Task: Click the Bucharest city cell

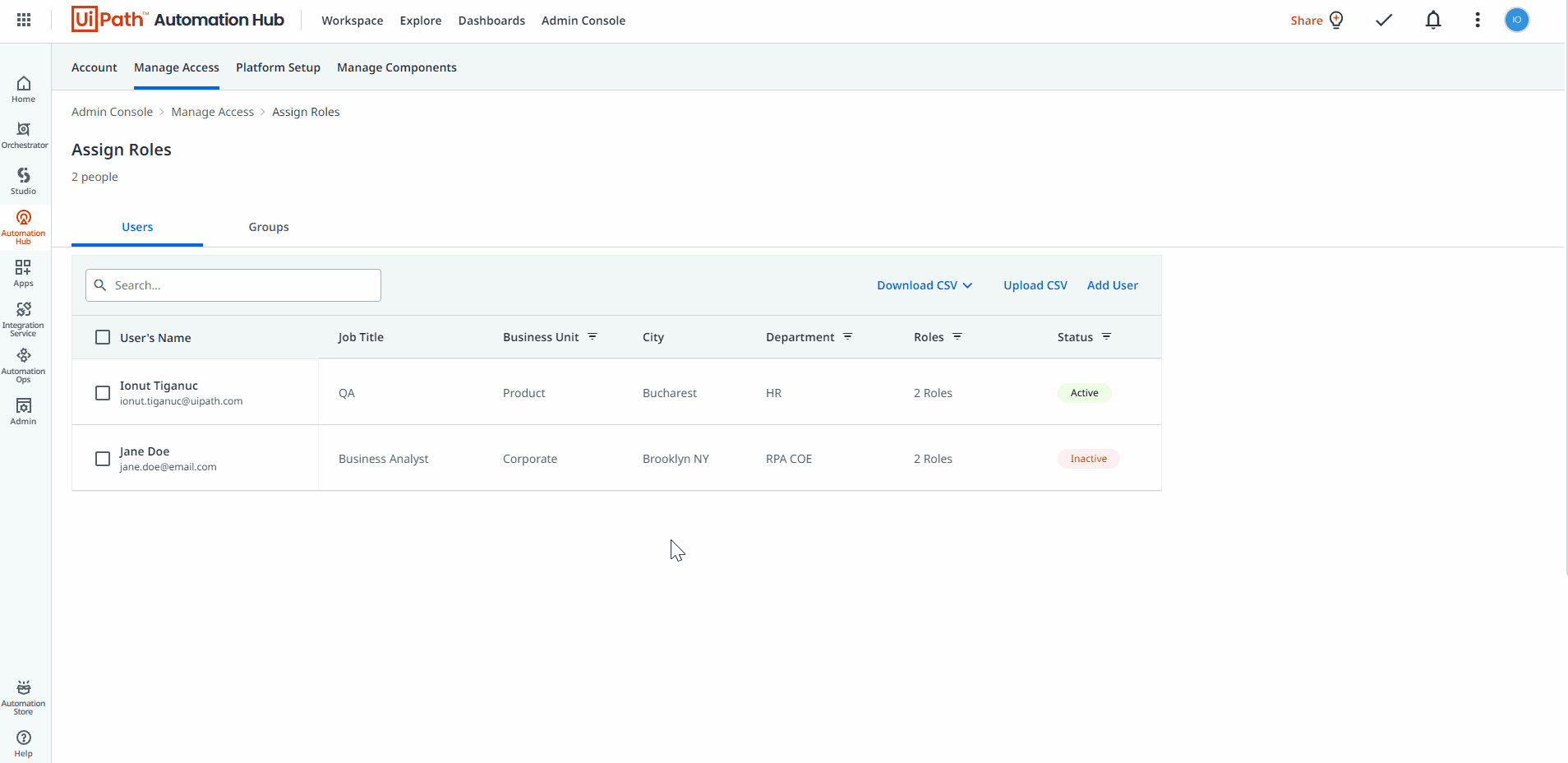Action: pyautogui.click(x=670, y=393)
